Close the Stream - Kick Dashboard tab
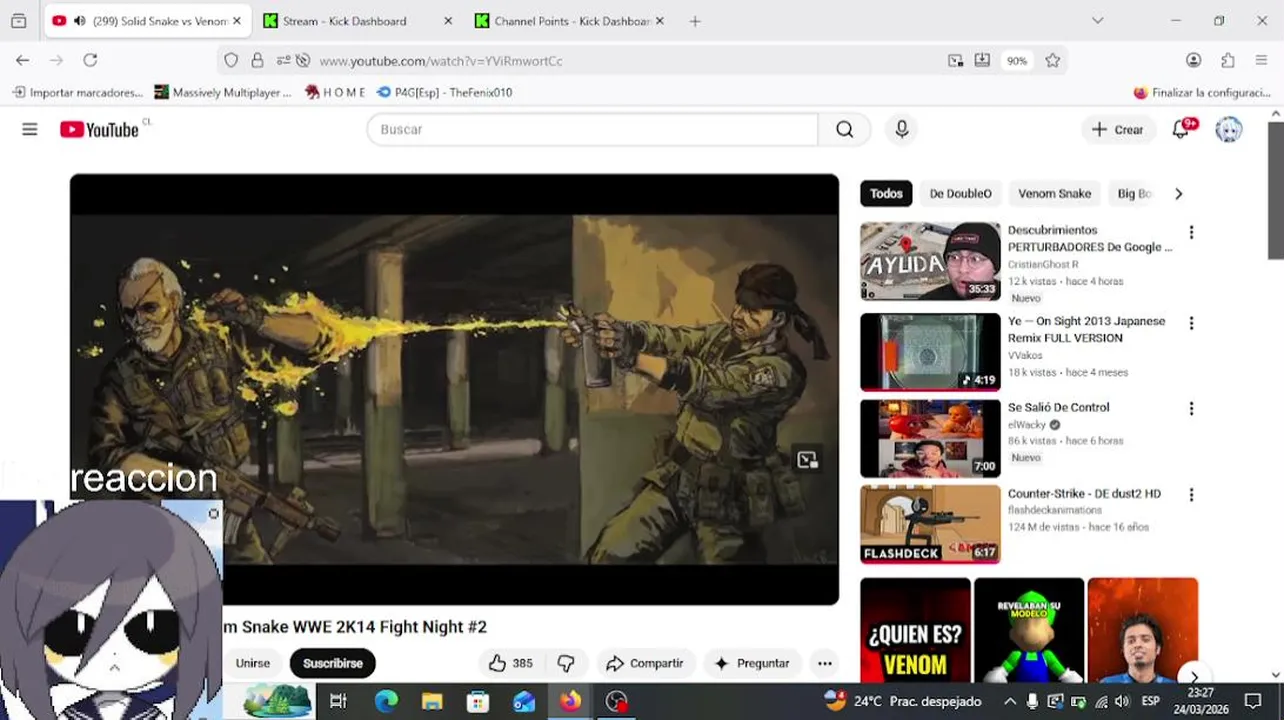Viewport: 1284px width, 720px height. [448, 21]
